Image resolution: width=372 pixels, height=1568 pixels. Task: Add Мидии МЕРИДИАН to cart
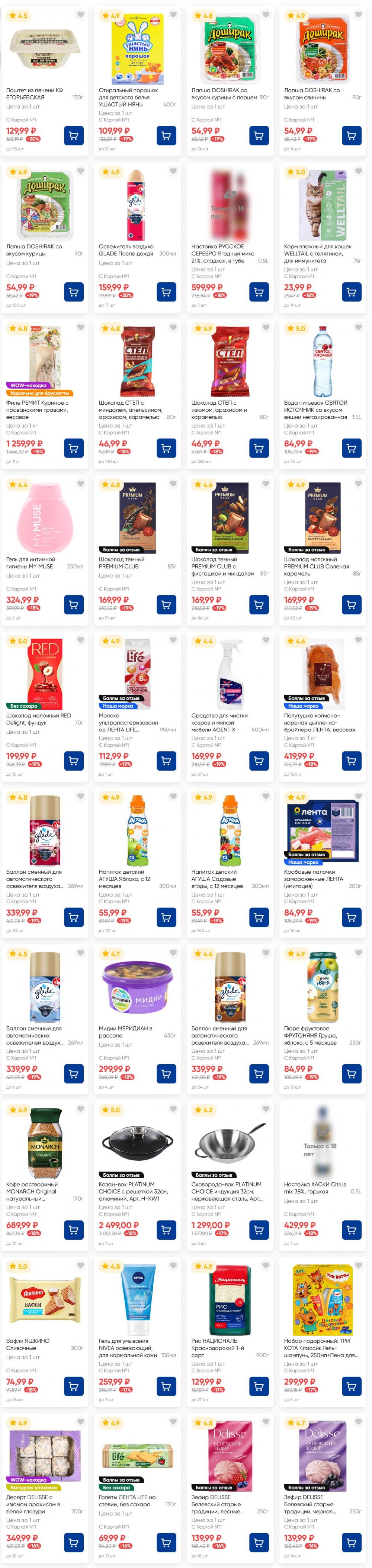point(166,1073)
